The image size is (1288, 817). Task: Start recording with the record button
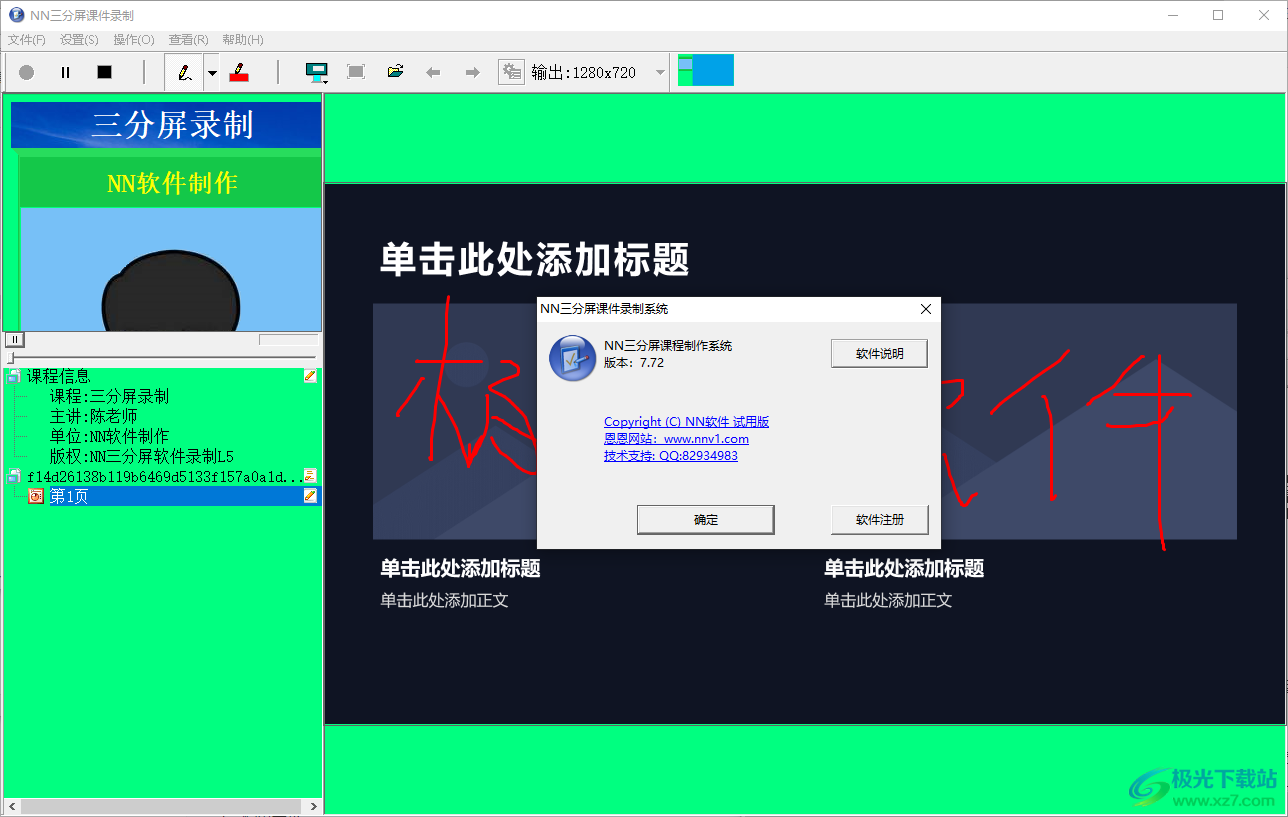25,71
